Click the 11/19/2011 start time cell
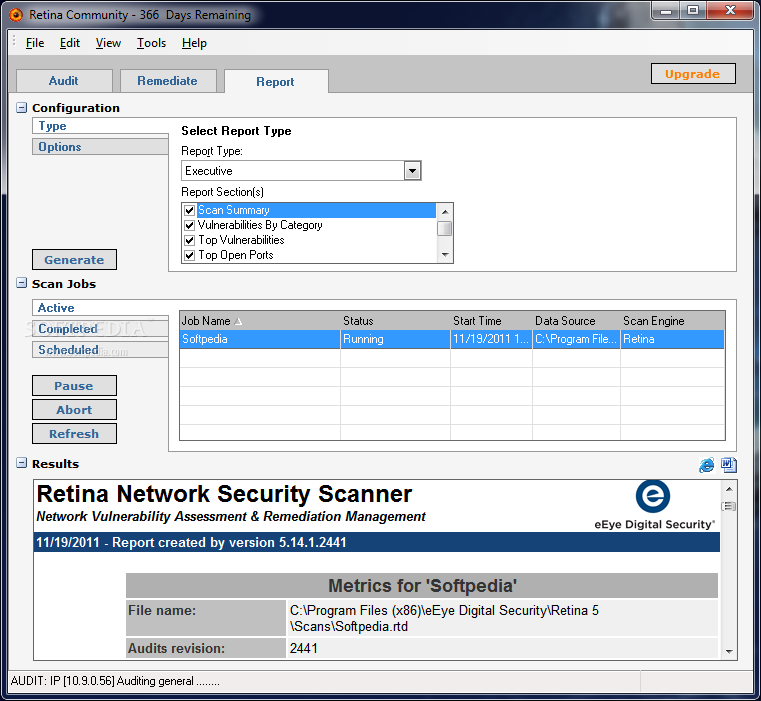The image size is (761, 701). click(491, 339)
